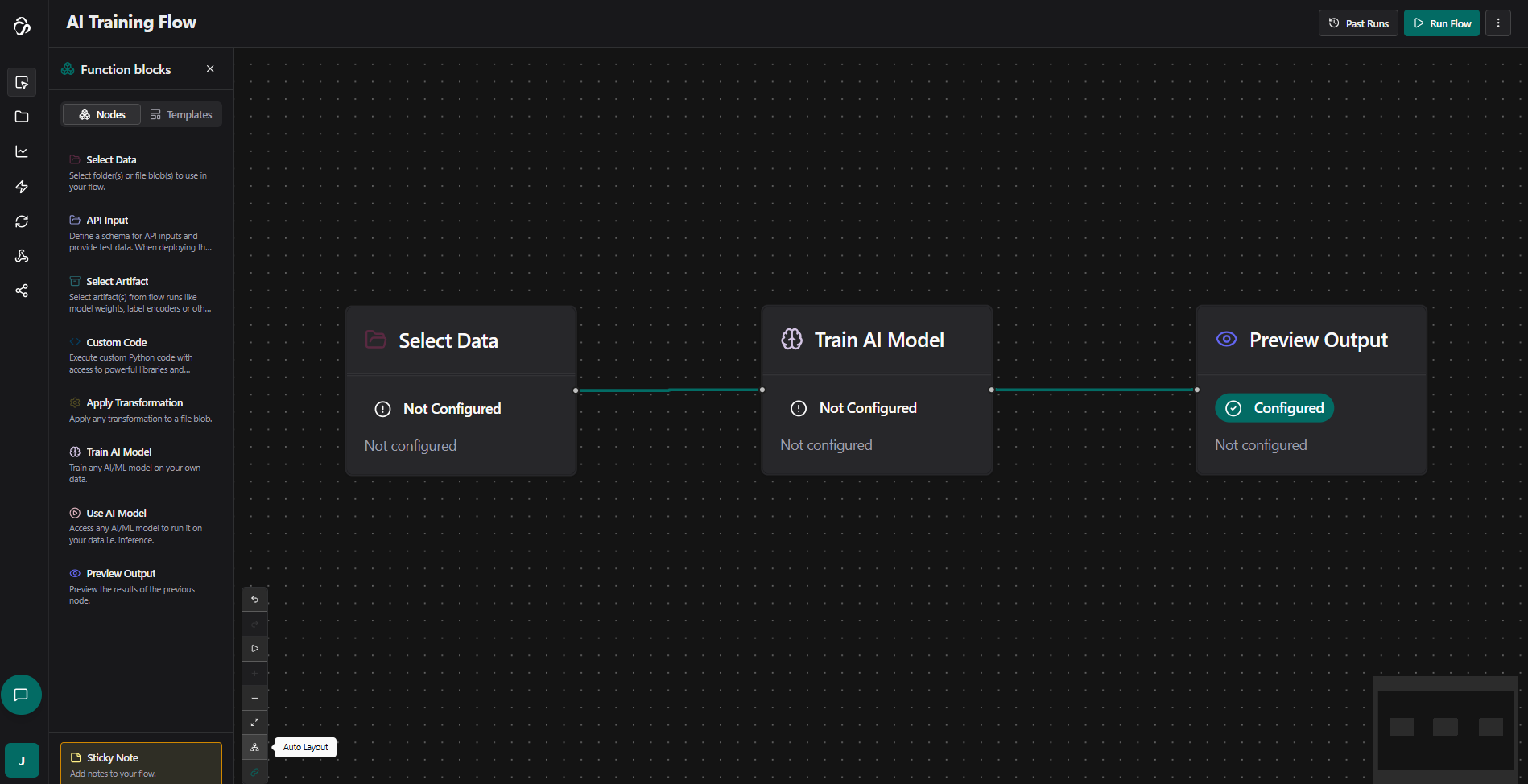Toggle the flow editor sidebar icon
Viewport: 1528px width, 784px height.
click(22, 82)
